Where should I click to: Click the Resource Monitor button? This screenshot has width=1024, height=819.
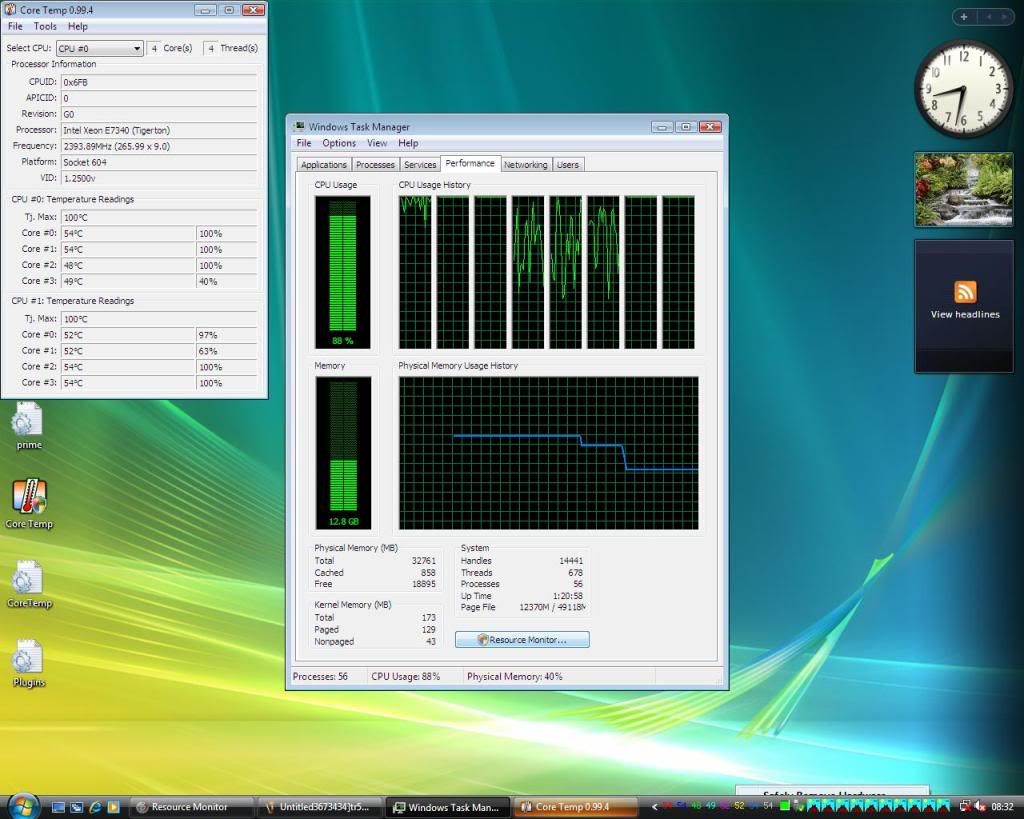522,639
